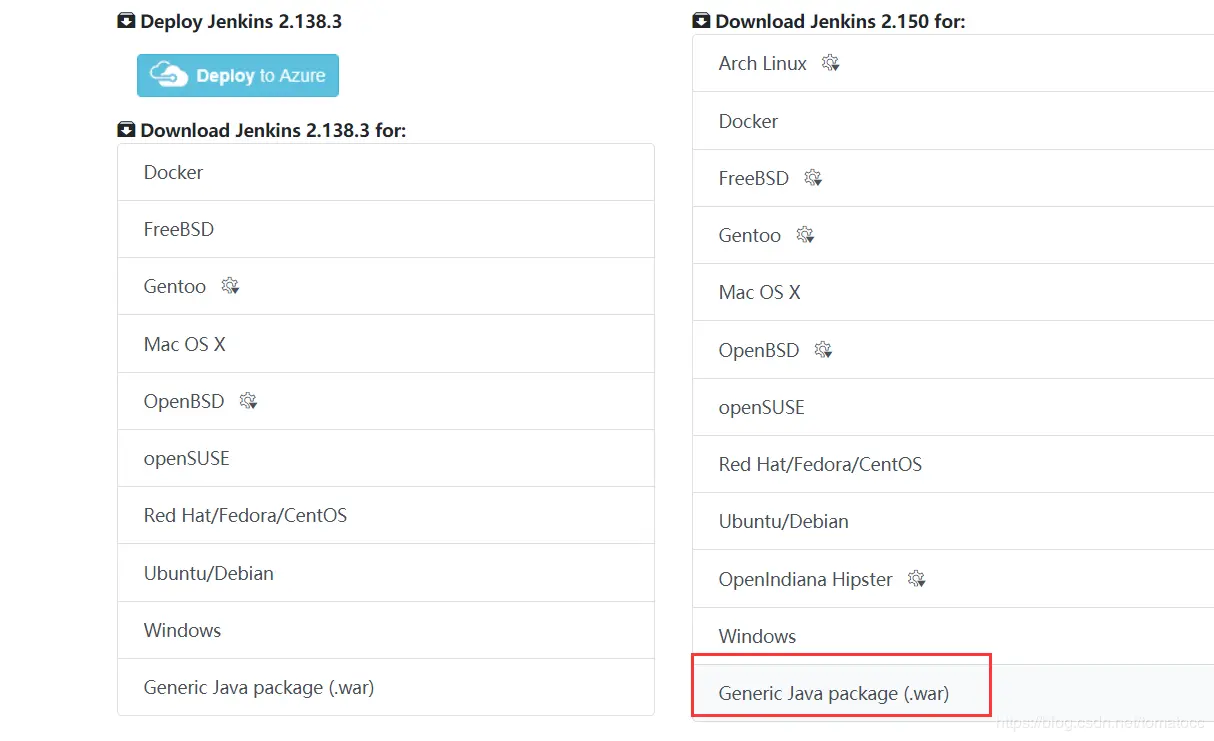1214x741 pixels.
Task: Click gear icon next to OpenIndiana Hipster
Action: click(x=916, y=579)
